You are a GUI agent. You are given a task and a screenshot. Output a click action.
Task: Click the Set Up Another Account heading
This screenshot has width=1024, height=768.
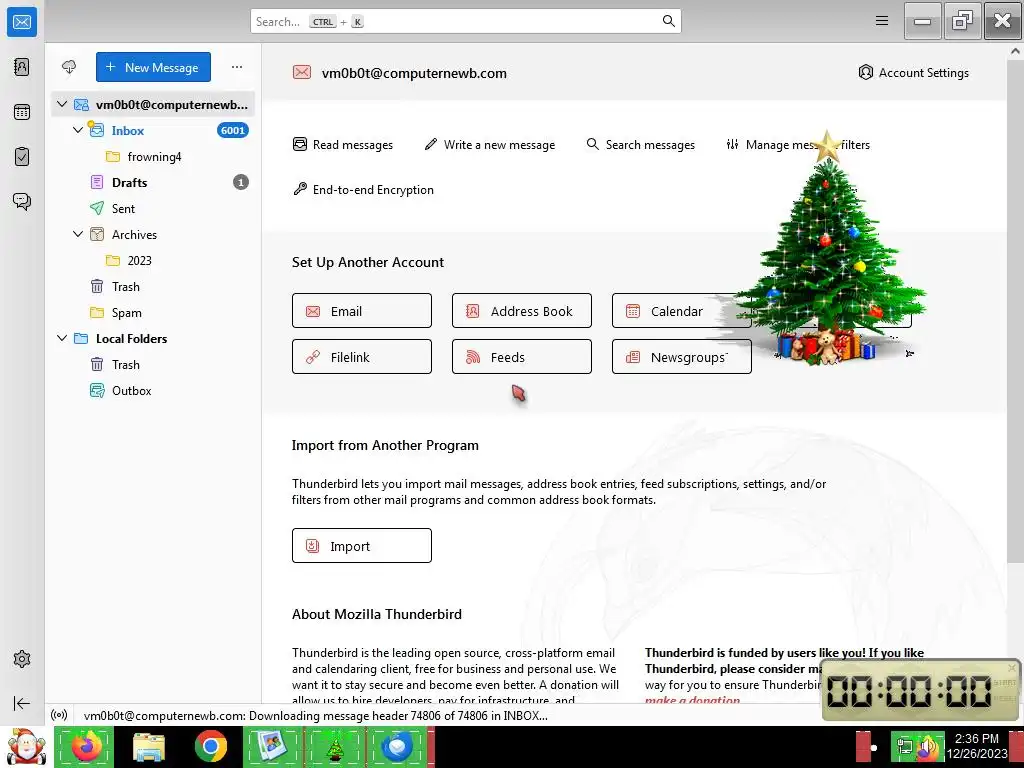368,262
